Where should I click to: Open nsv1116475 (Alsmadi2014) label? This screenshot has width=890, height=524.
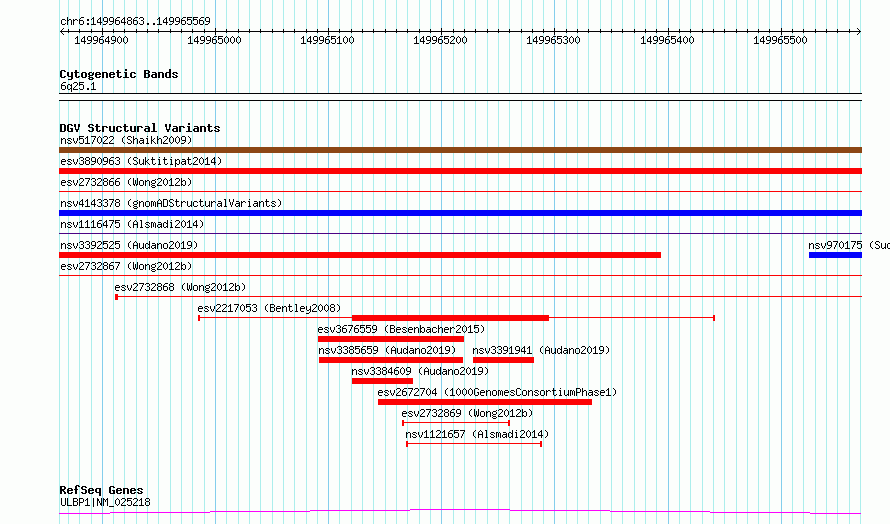132,224
